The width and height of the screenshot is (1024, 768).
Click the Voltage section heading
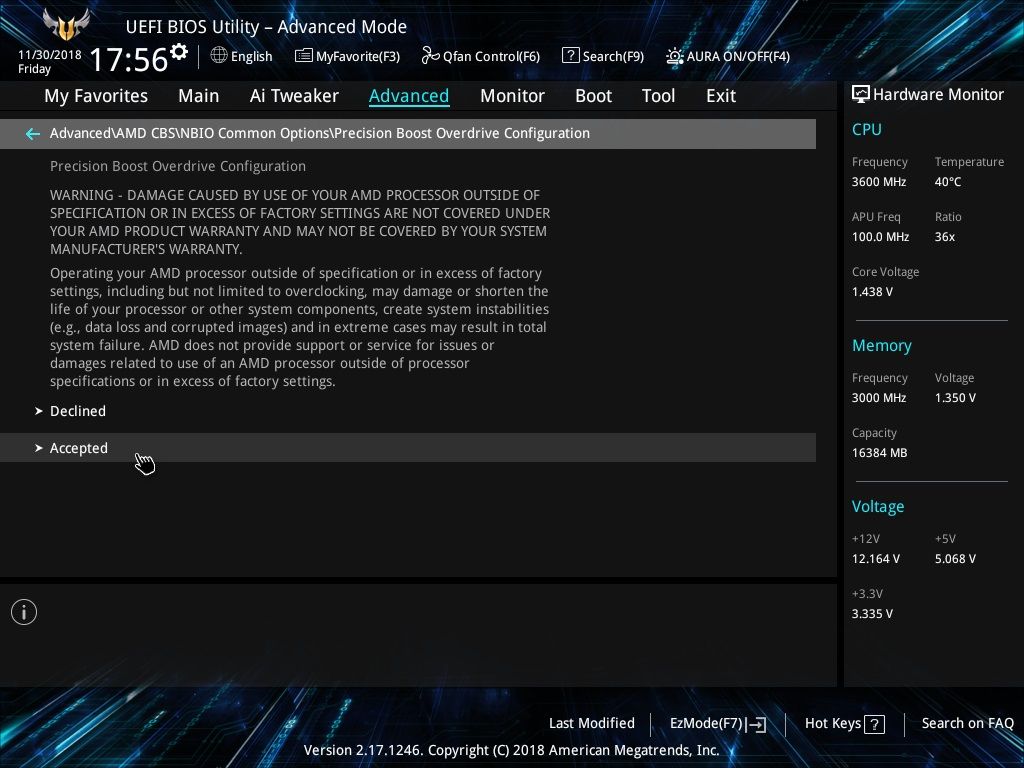[x=878, y=507]
